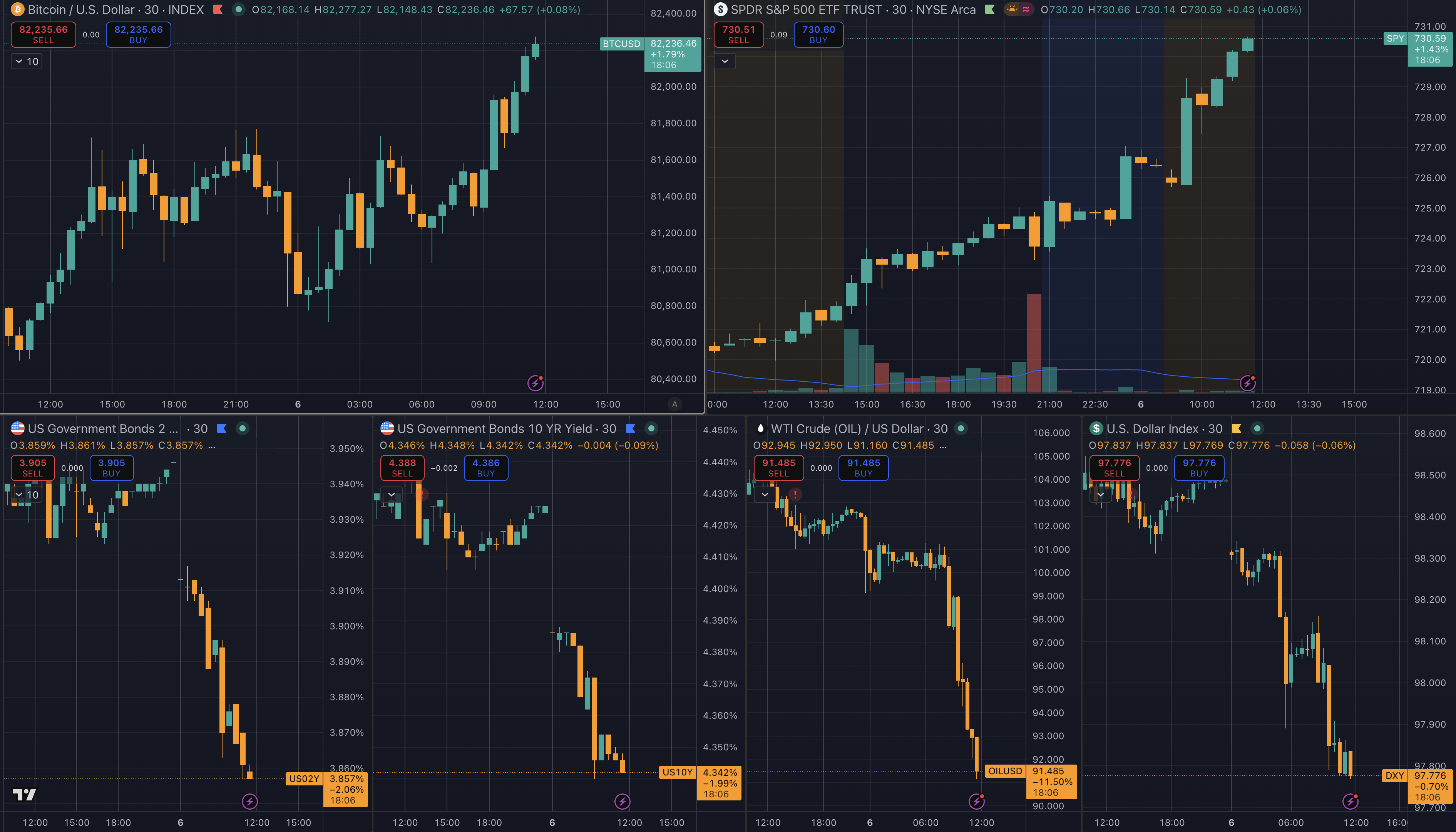
Task: Click the 730.51 SELL button on SPY
Action: [x=738, y=34]
